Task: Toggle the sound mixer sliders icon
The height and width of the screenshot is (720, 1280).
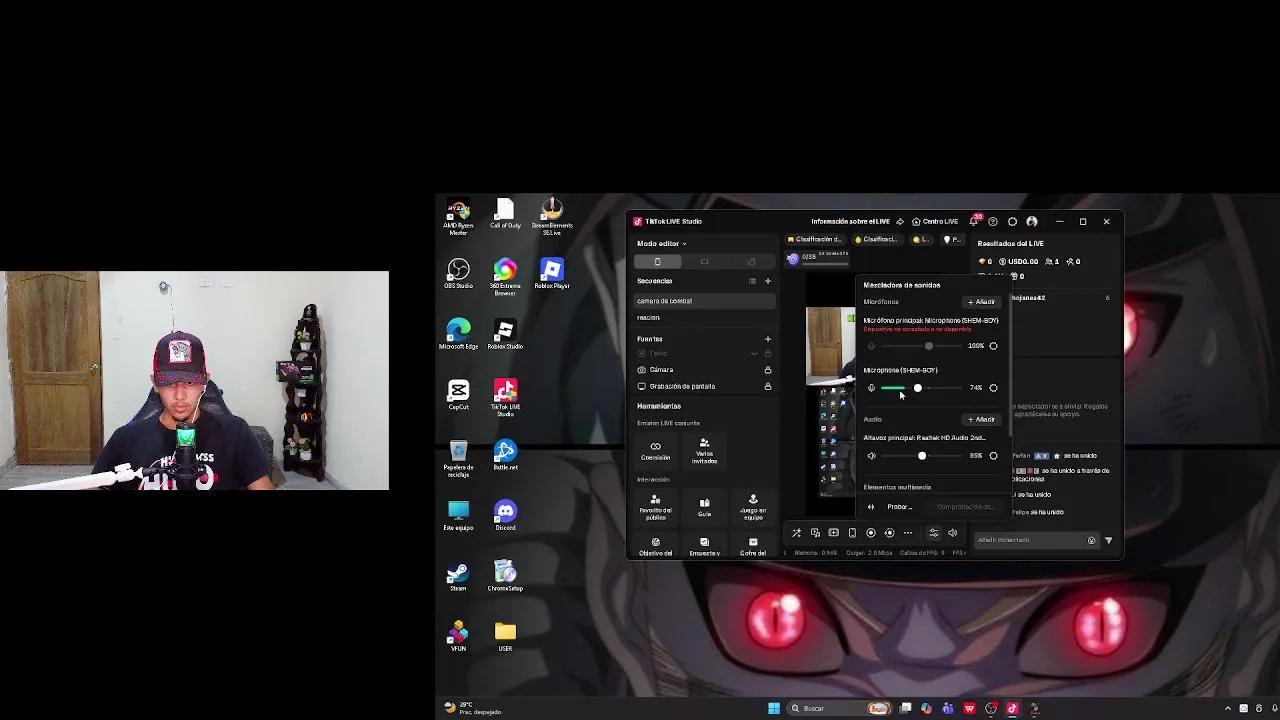Action: pos(933,533)
